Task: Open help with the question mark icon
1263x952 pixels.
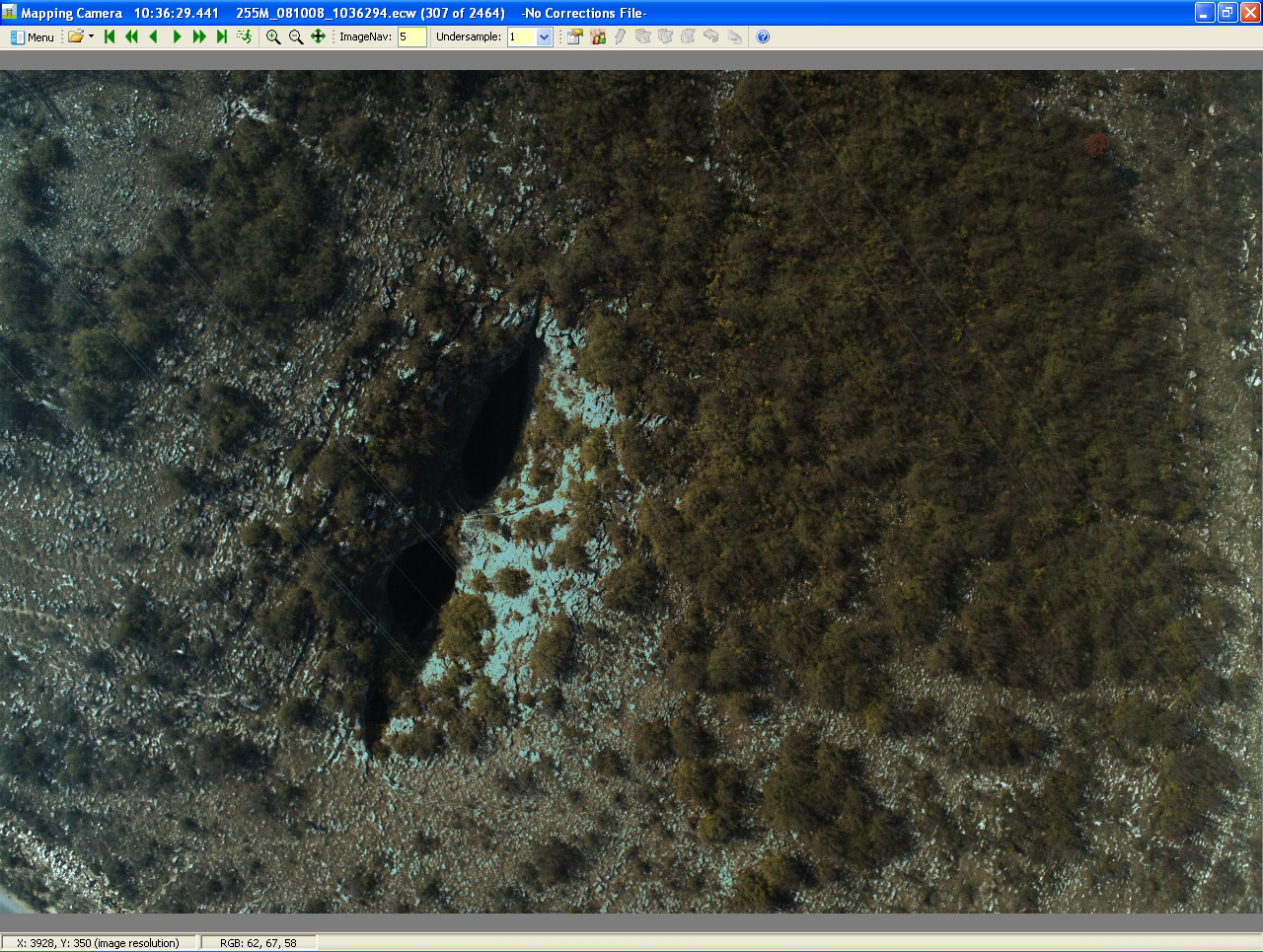Action: point(763,37)
